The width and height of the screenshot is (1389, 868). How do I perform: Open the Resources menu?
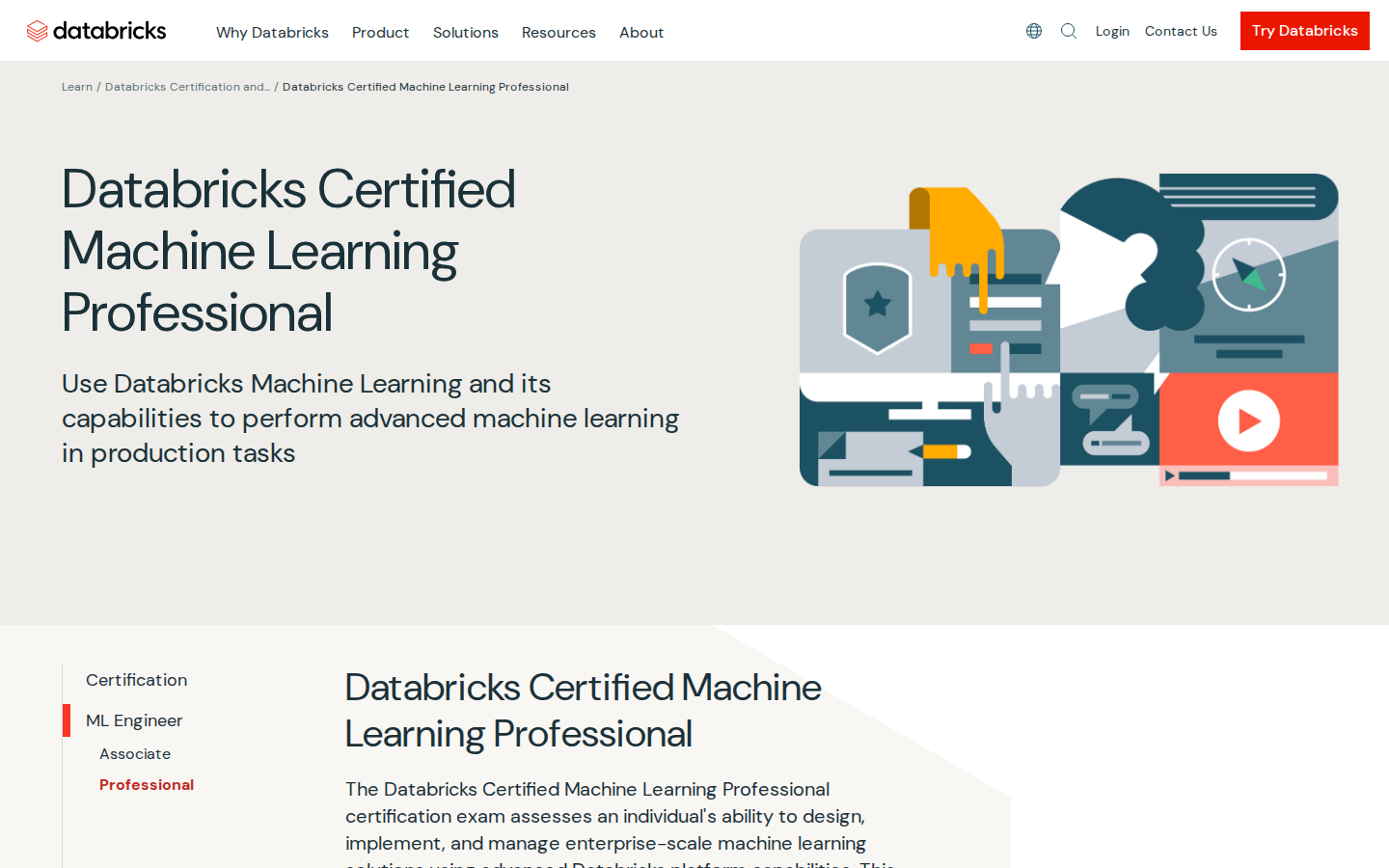click(x=558, y=32)
